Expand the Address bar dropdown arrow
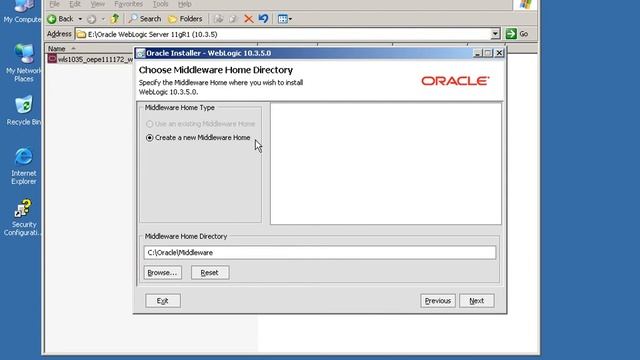Viewport: 640px width, 360px height. tap(495, 34)
